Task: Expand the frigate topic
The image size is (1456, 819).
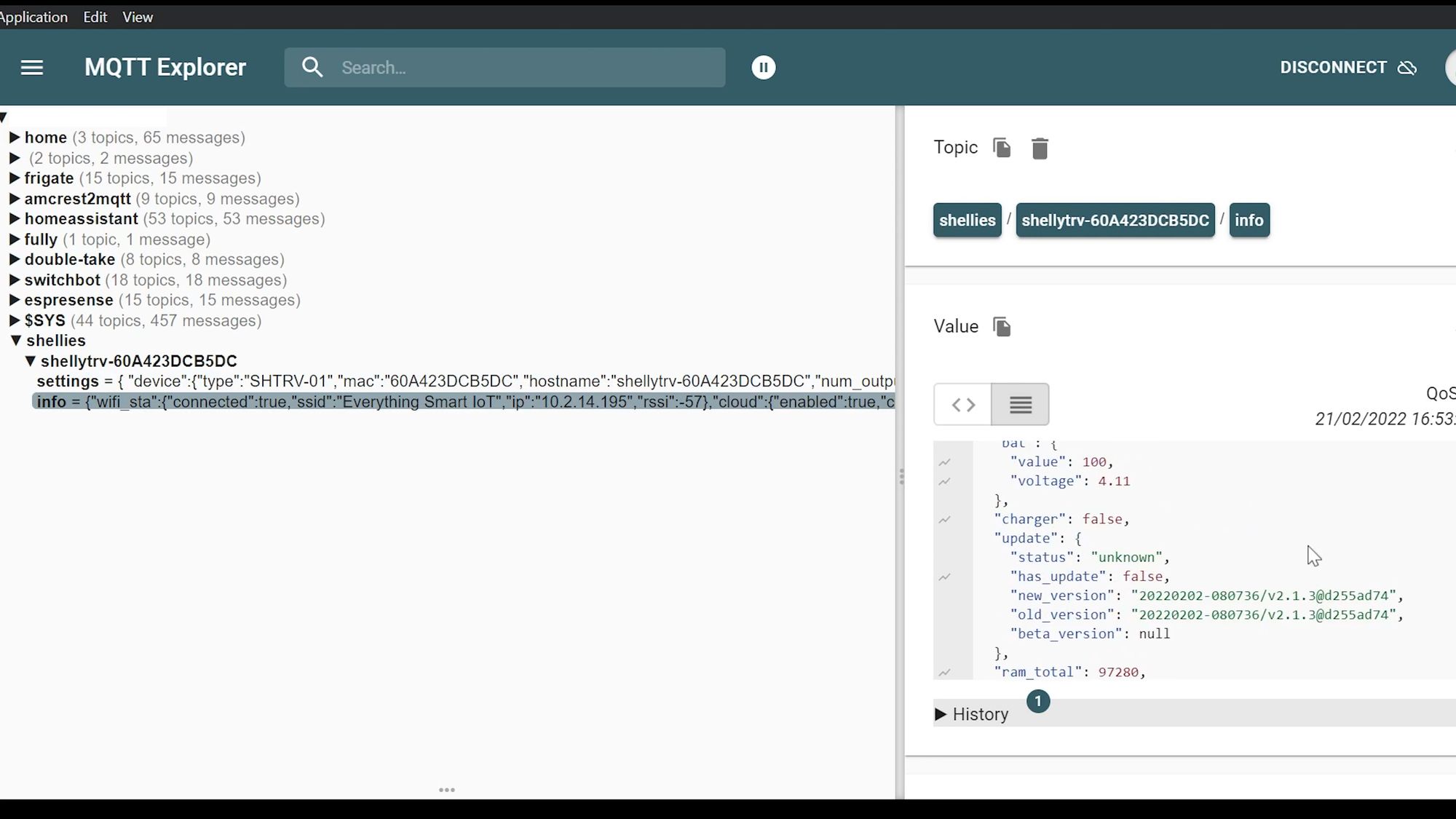Action: (14, 178)
